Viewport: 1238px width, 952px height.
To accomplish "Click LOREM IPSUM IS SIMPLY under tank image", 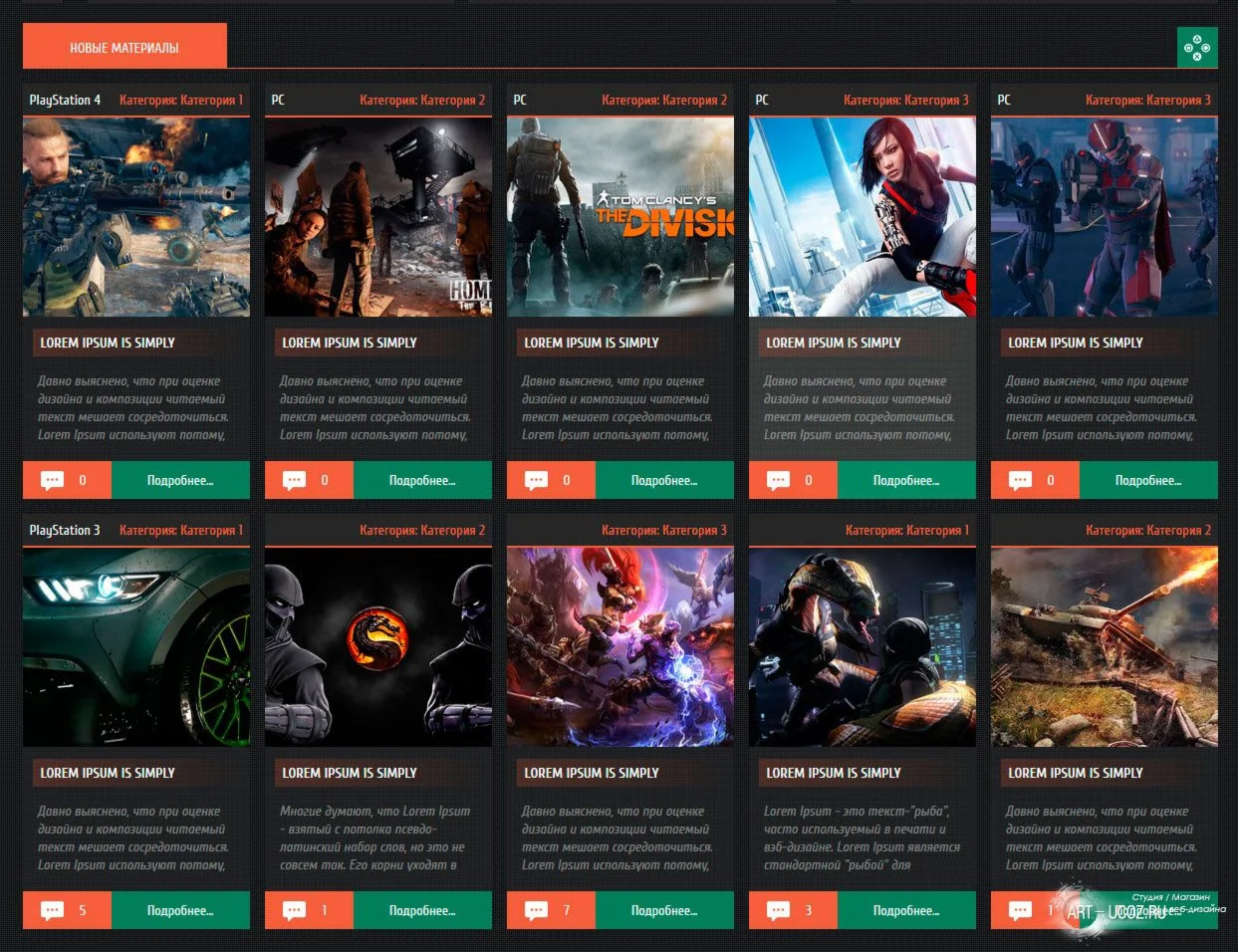I will tap(1076, 773).
